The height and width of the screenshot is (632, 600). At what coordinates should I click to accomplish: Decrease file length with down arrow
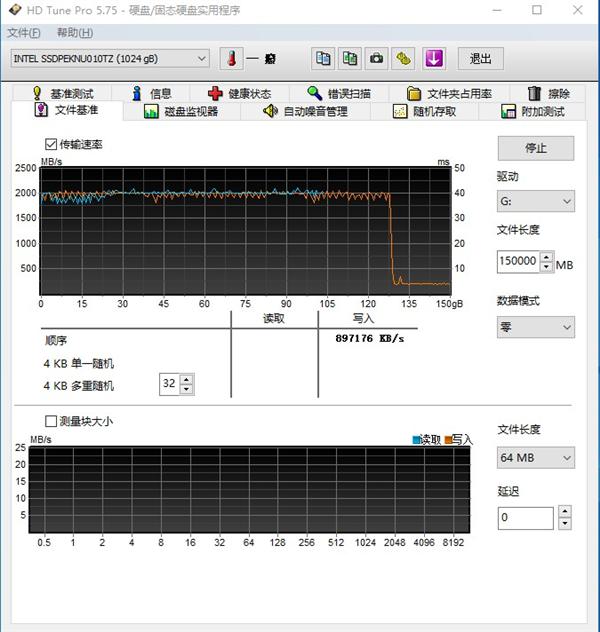546,267
